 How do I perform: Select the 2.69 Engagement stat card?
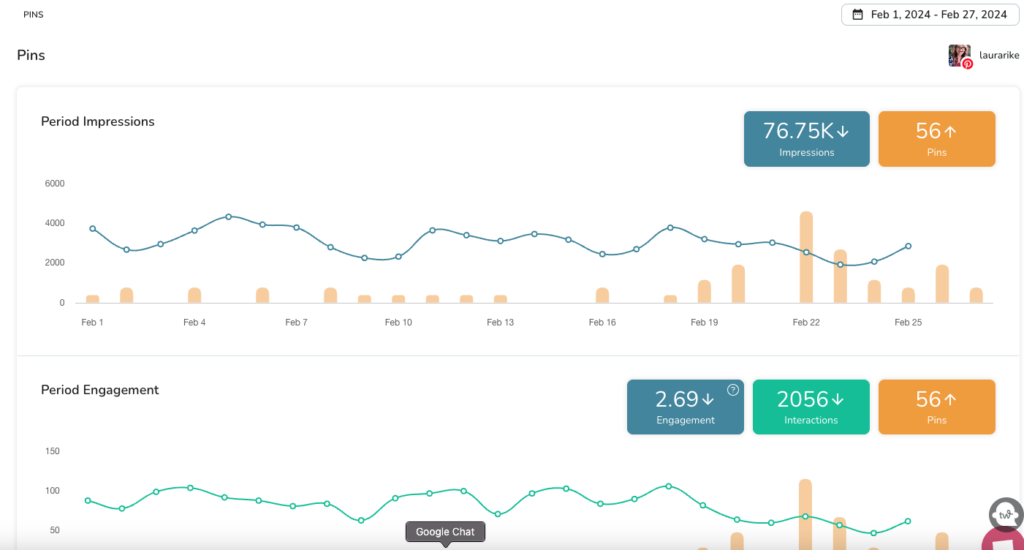(685, 407)
